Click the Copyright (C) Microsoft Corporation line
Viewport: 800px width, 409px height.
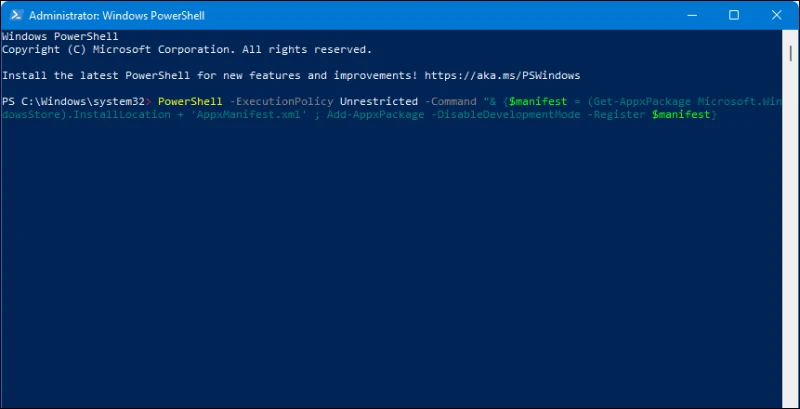pos(187,49)
